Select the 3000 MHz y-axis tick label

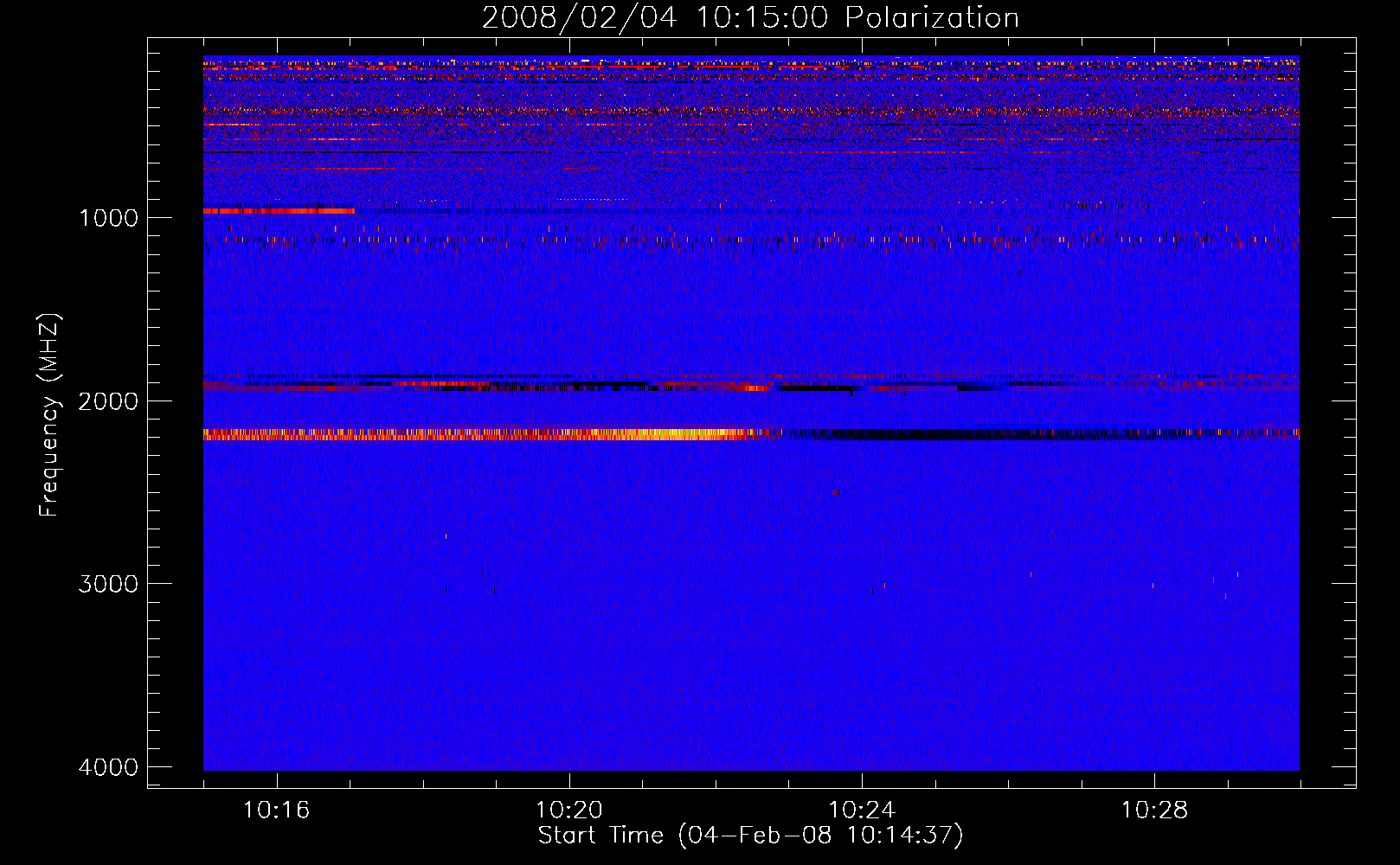[x=108, y=584]
